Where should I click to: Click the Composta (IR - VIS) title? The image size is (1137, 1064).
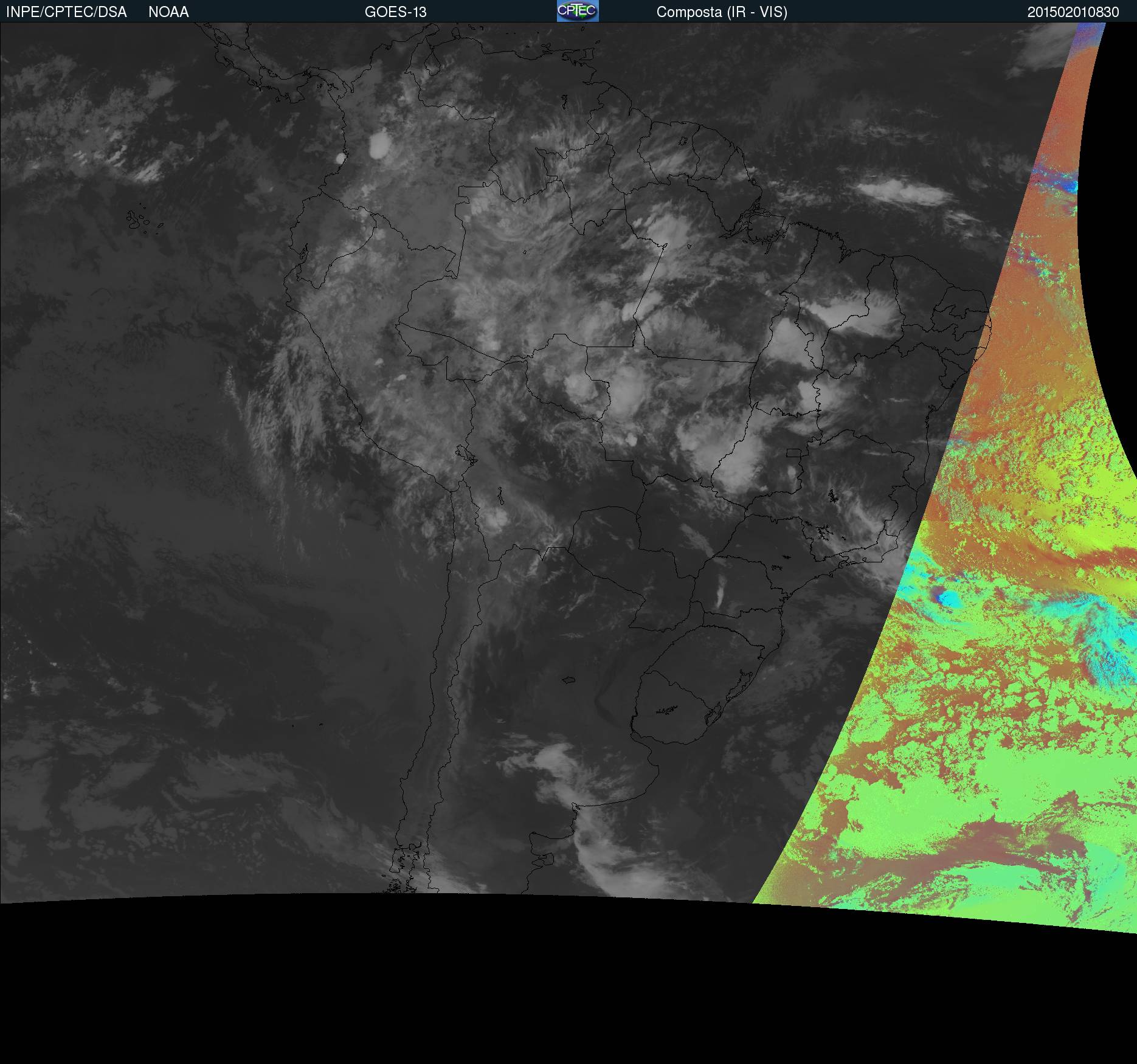tap(722, 12)
